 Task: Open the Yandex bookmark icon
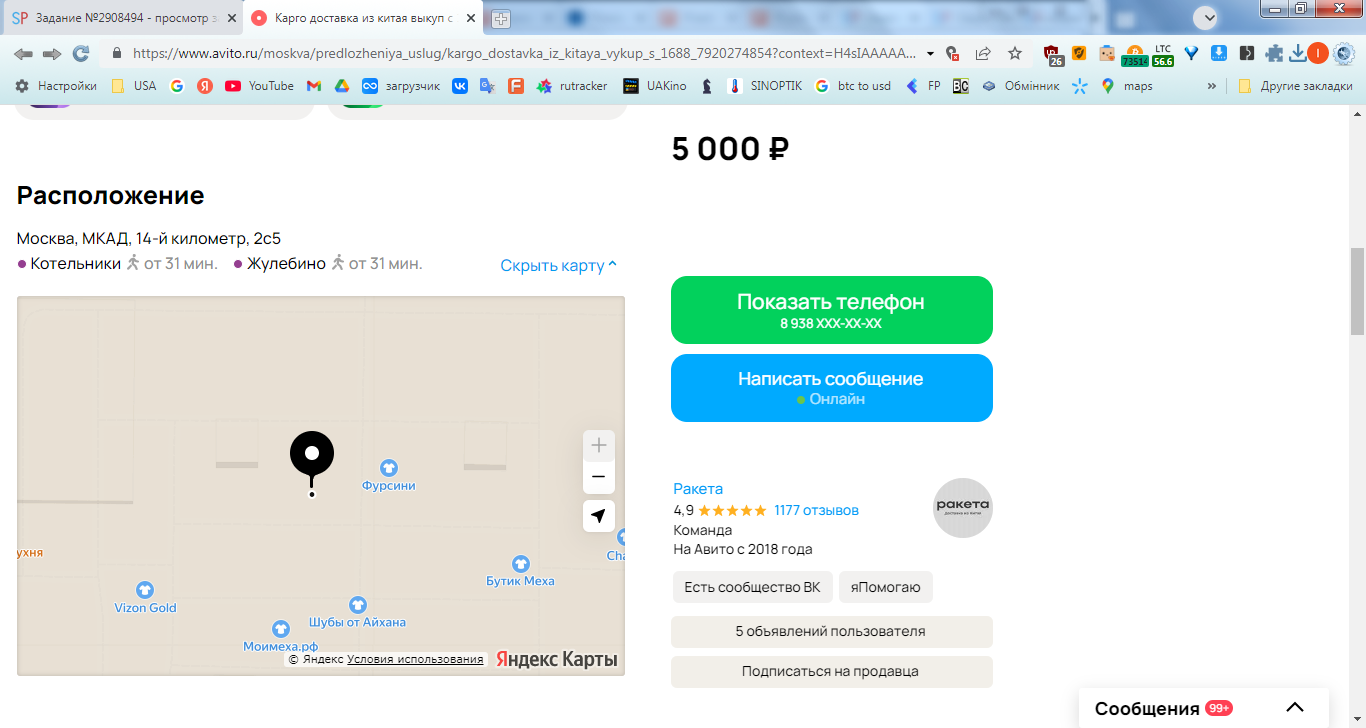tap(205, 86)
